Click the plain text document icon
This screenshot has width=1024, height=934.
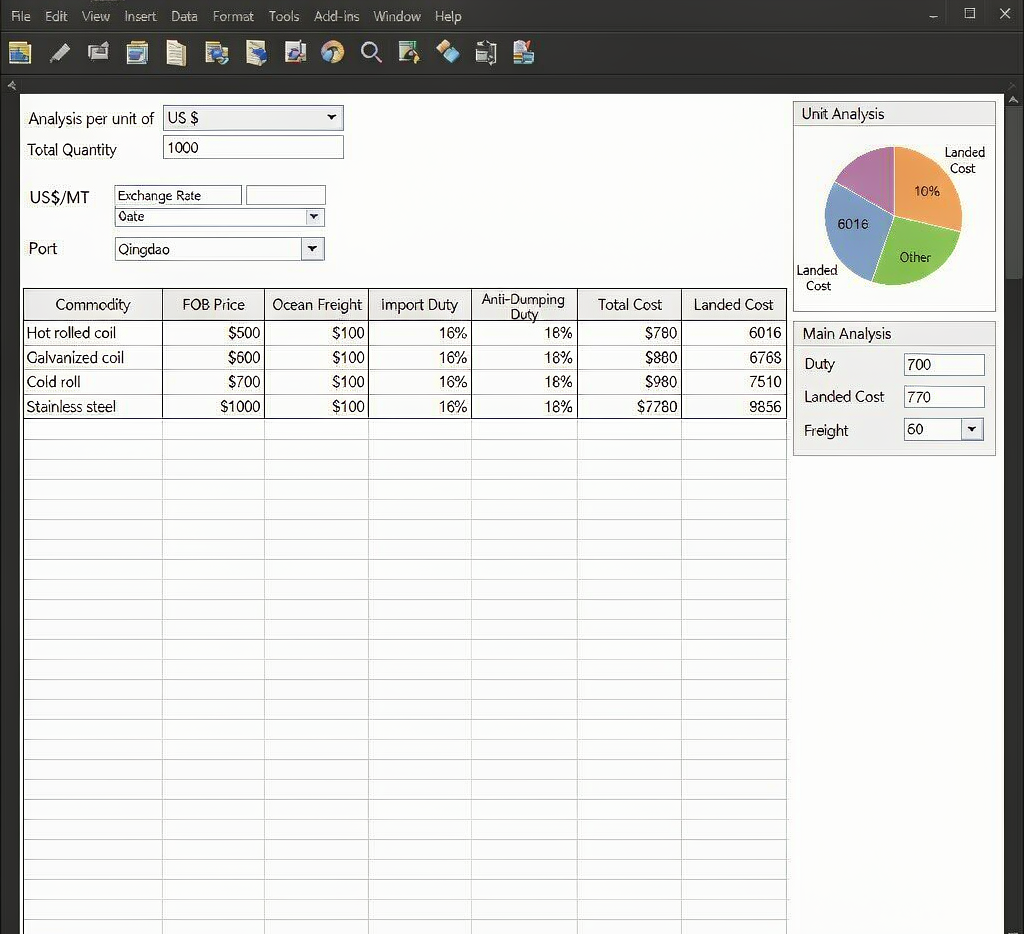pyautogui.click(x=176, y=53)
